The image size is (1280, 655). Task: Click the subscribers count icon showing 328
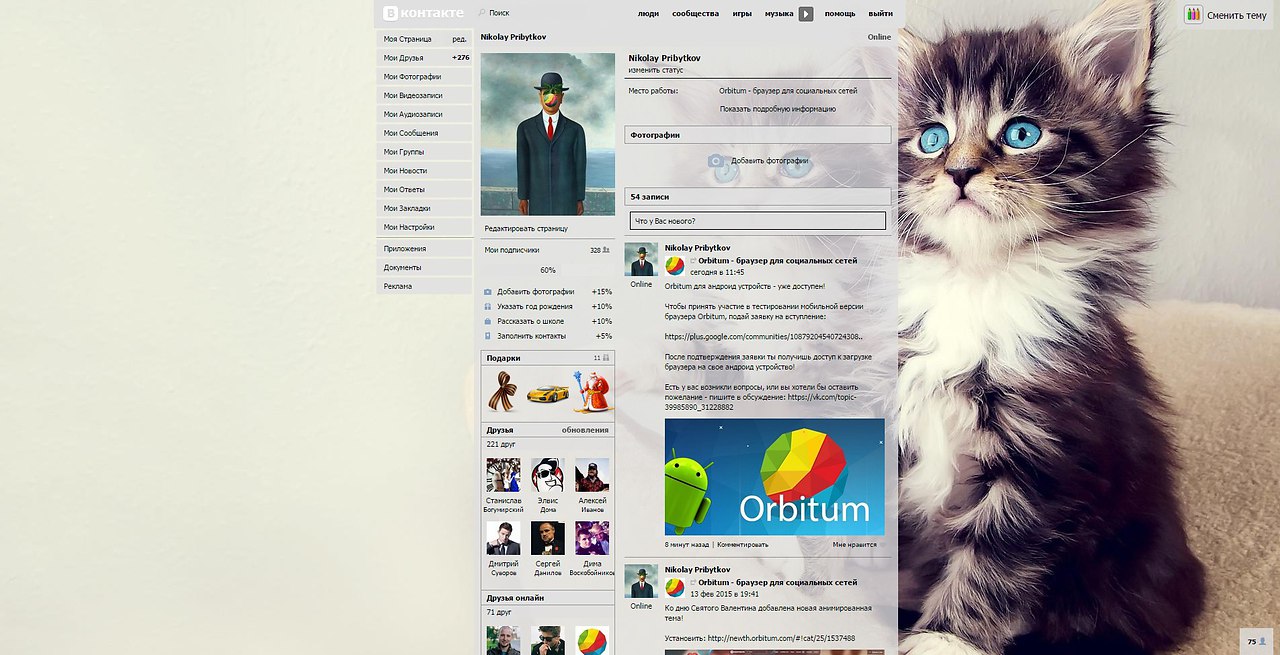pyautogui.click(x=607, y=250)
